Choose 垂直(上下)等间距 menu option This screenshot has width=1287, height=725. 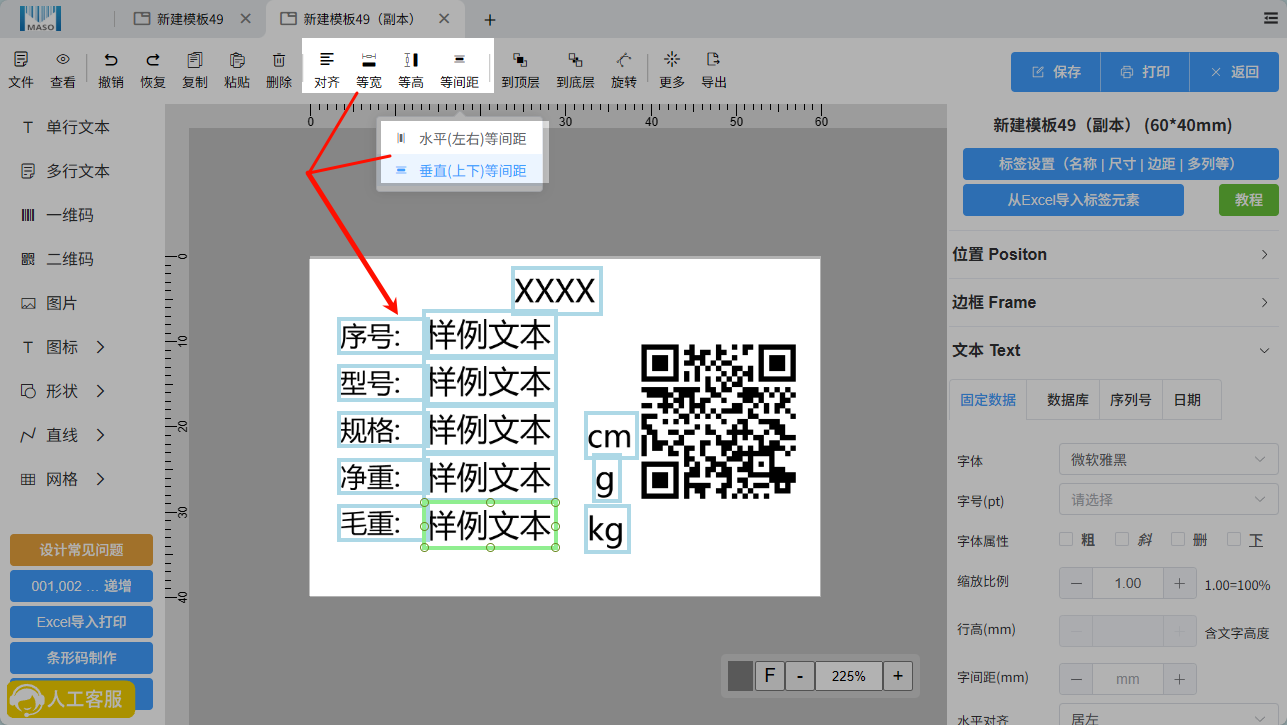coord(461,171)
